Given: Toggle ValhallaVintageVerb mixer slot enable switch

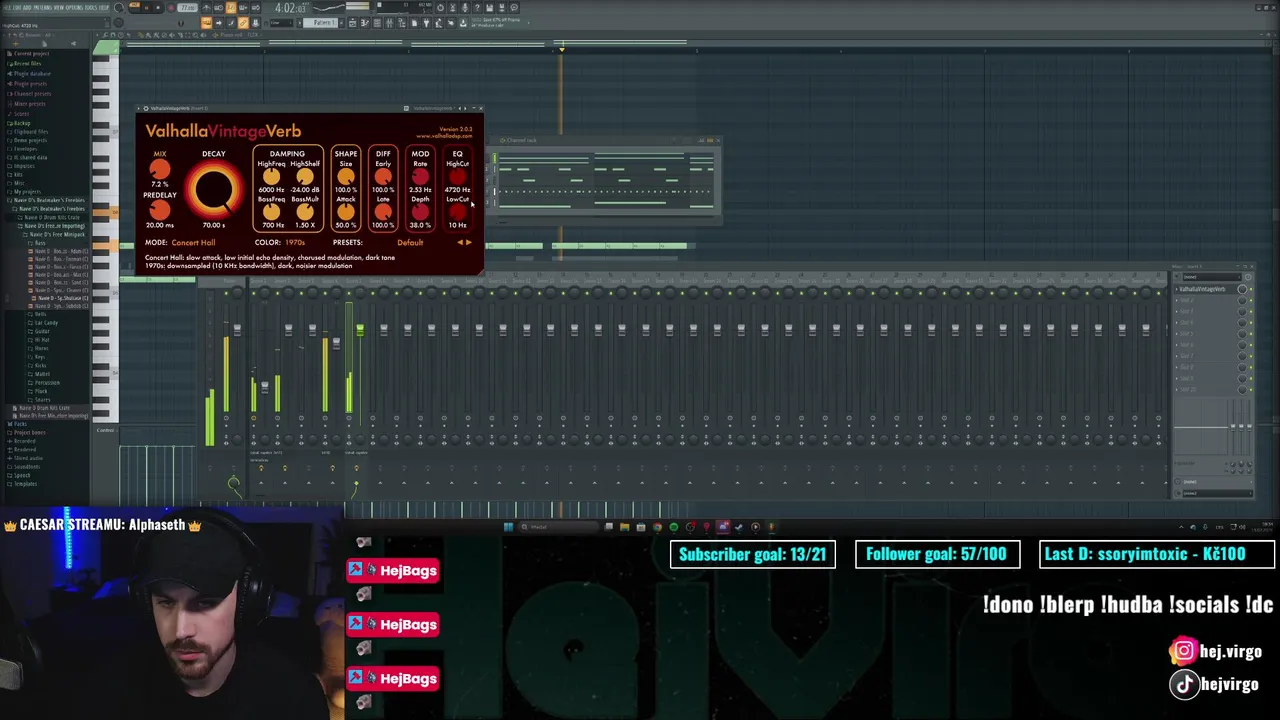Looking at the screenshot, I should click(x=1251, y=289).
